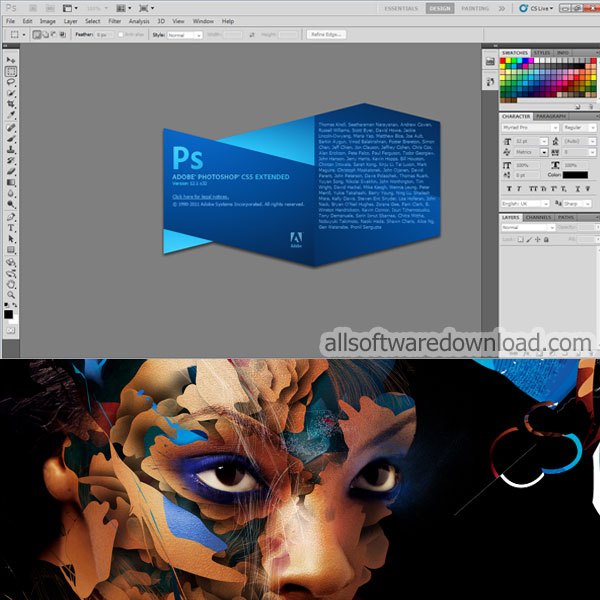The image size is (600, 600).
Task: Open the Analysis menu
Action: click(x=139, y=21)
